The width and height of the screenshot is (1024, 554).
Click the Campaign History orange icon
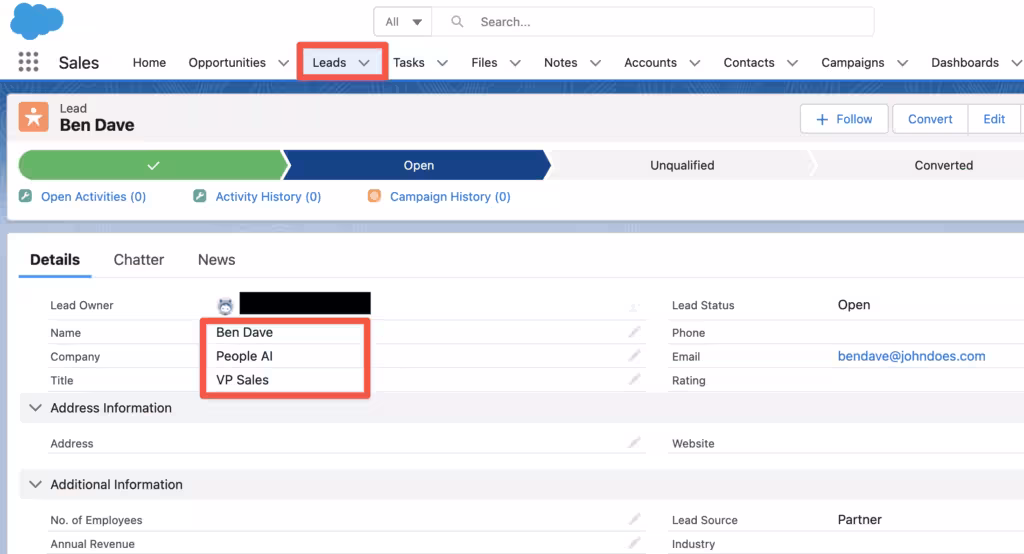(x=374, y=196)
